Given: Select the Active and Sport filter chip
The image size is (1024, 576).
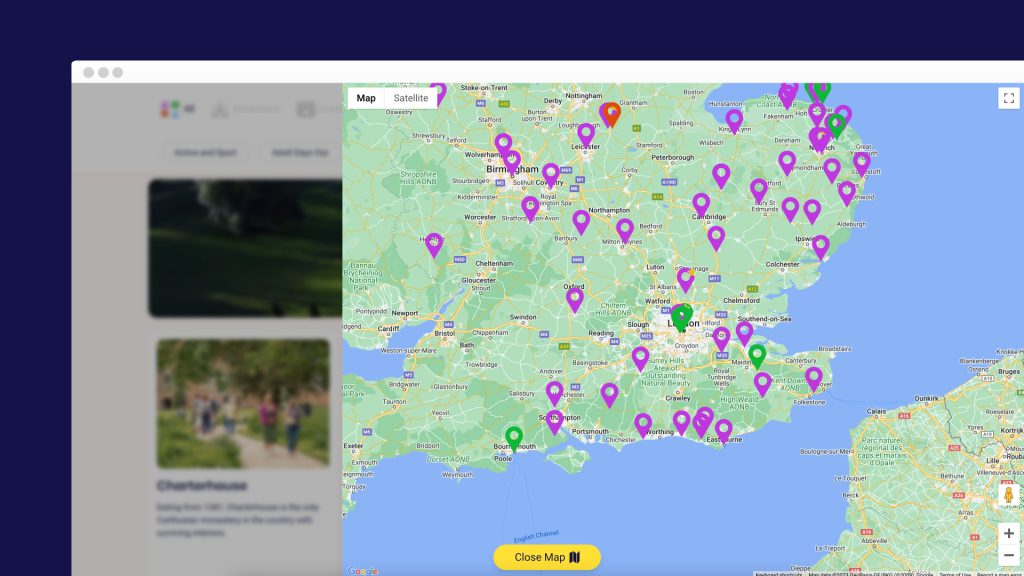Looking at the screenshot, I should click(205, 153).
